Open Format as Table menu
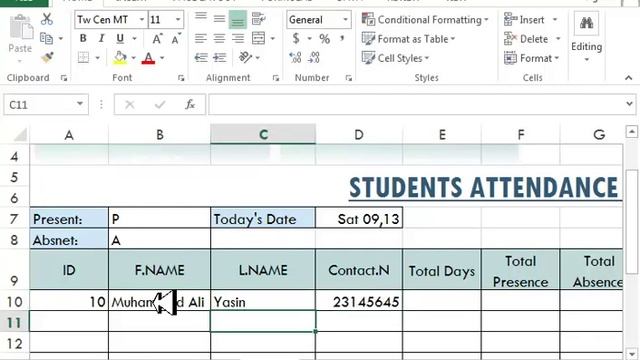Screen dimensions: 640x360 (x=408, y=39)
